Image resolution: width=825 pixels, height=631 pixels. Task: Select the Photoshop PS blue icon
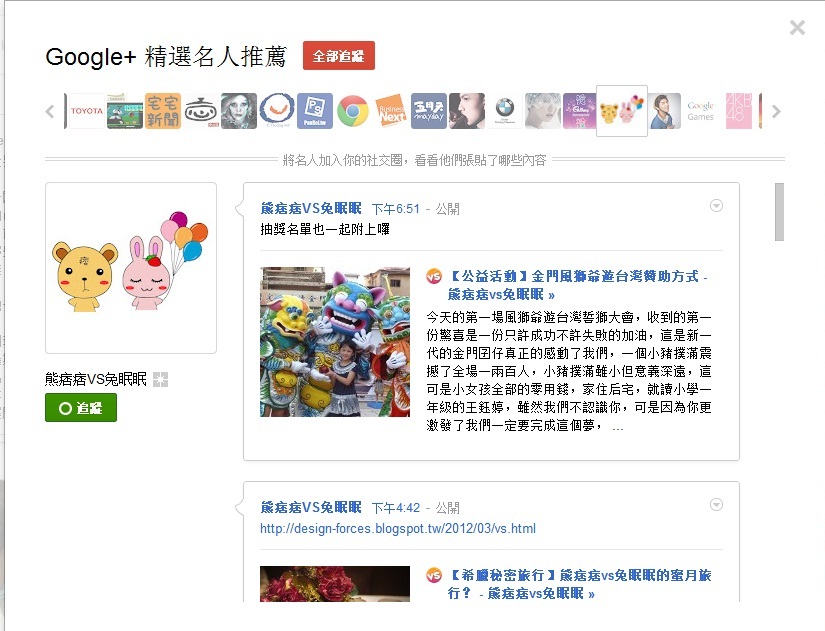click(x=315, y=111)
